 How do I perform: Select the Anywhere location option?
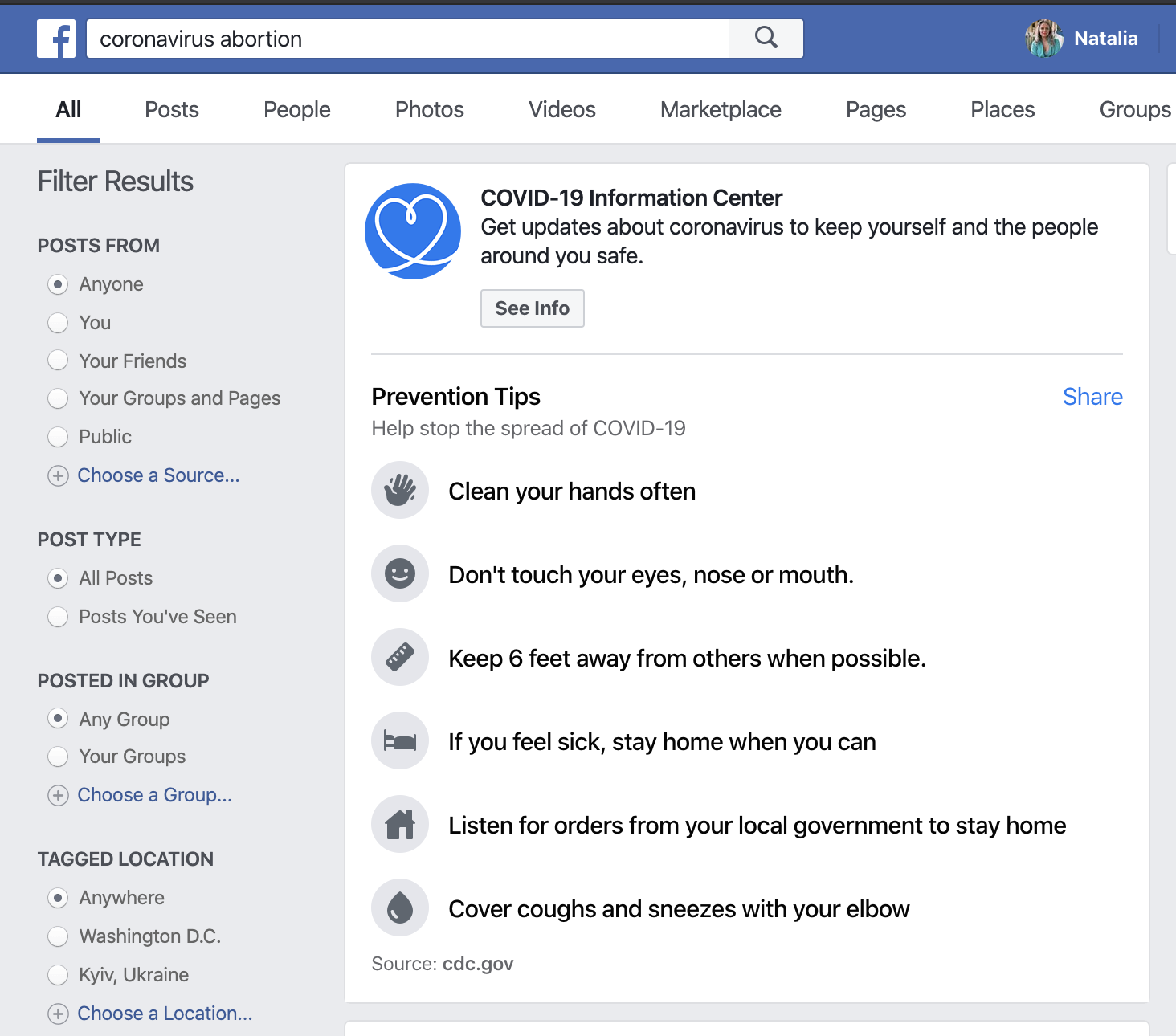(x=58, y=898)
